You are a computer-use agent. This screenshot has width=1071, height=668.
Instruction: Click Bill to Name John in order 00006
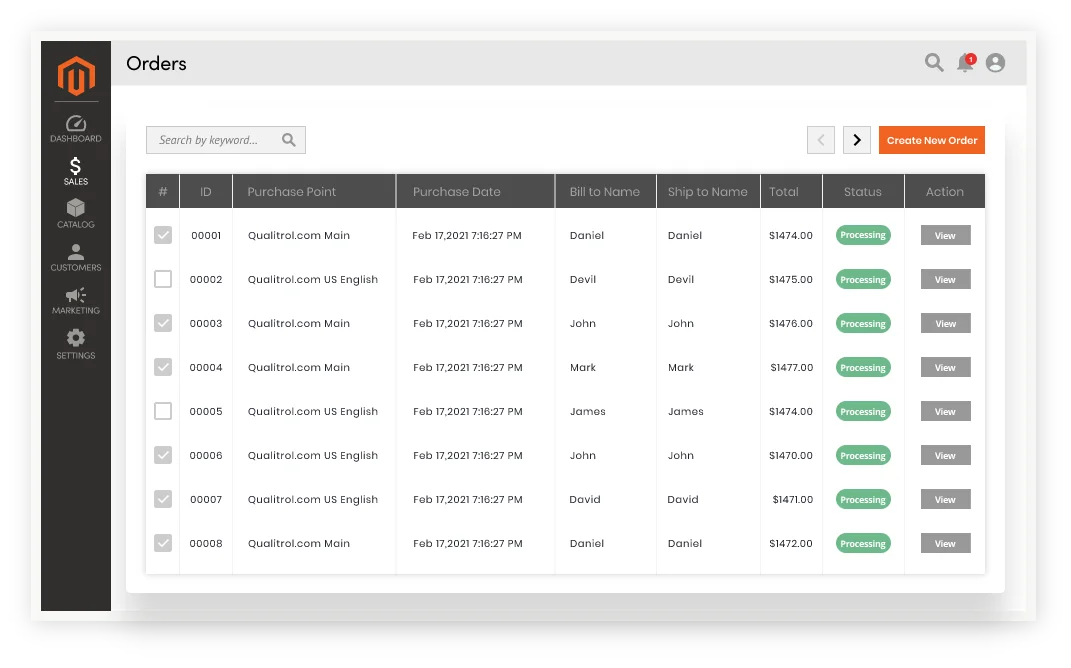583,456
